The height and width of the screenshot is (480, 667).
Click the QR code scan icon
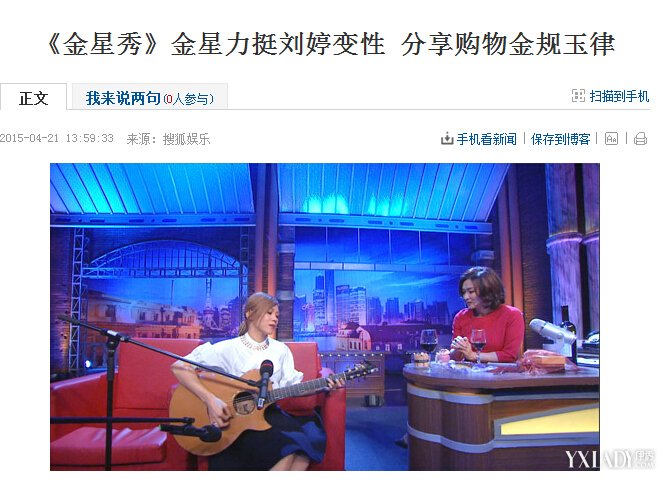(x=578, y=96)
